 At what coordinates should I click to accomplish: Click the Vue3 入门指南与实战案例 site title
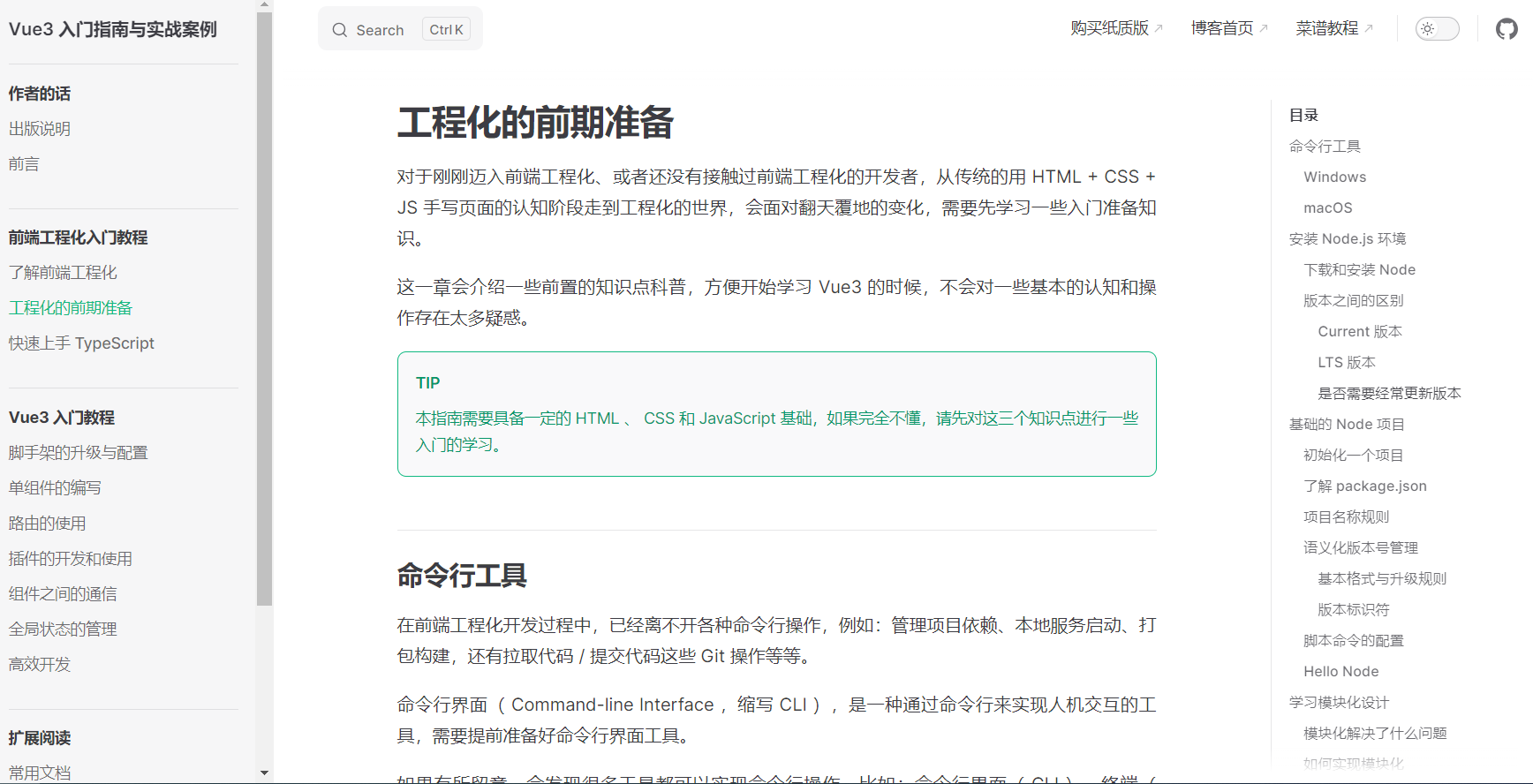(113, 29)
